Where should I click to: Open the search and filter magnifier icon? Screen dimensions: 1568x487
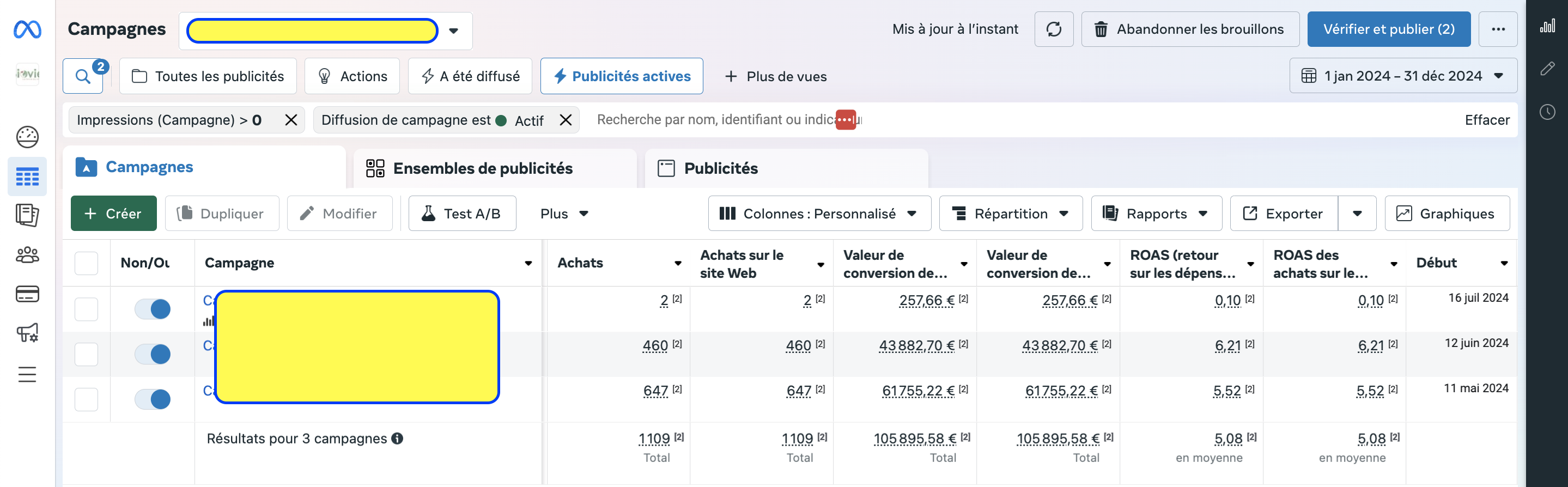83,76
